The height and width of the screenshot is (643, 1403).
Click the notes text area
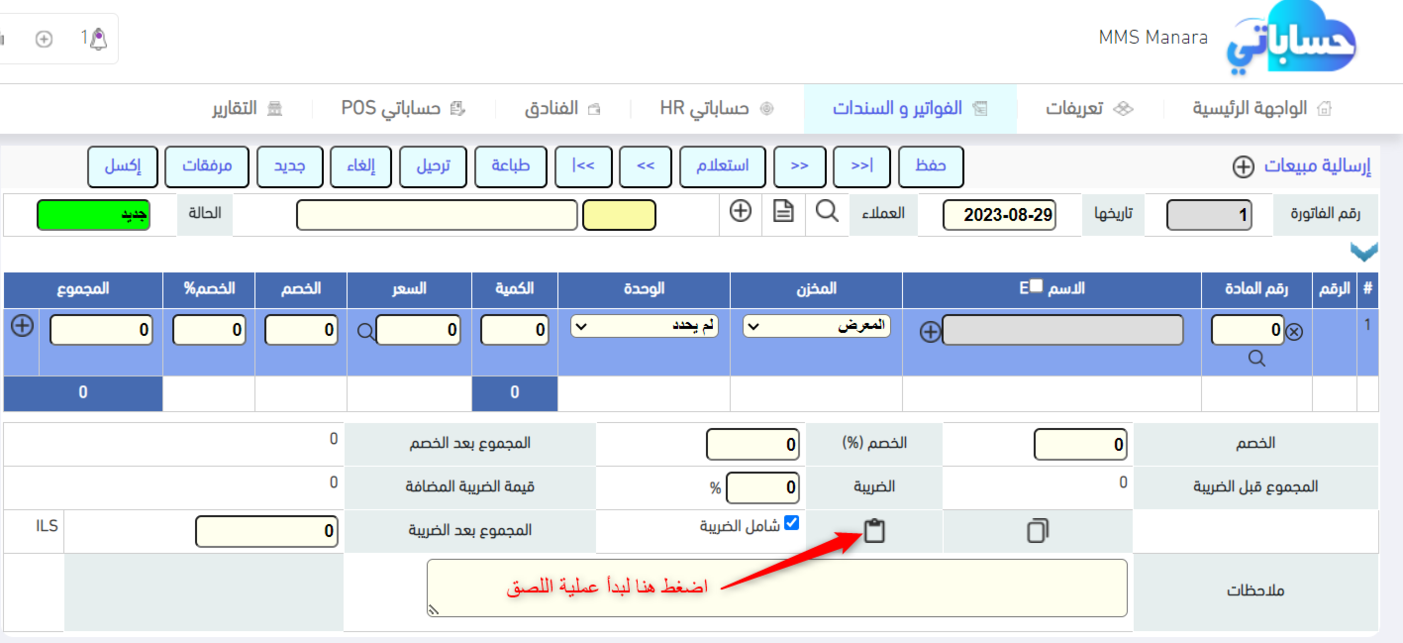776,587
